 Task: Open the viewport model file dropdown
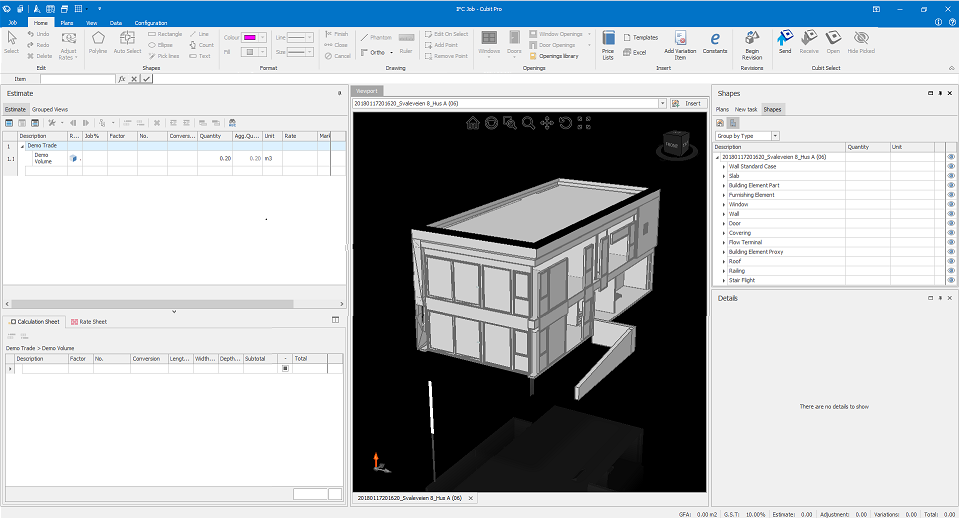(x=662, y=104)
